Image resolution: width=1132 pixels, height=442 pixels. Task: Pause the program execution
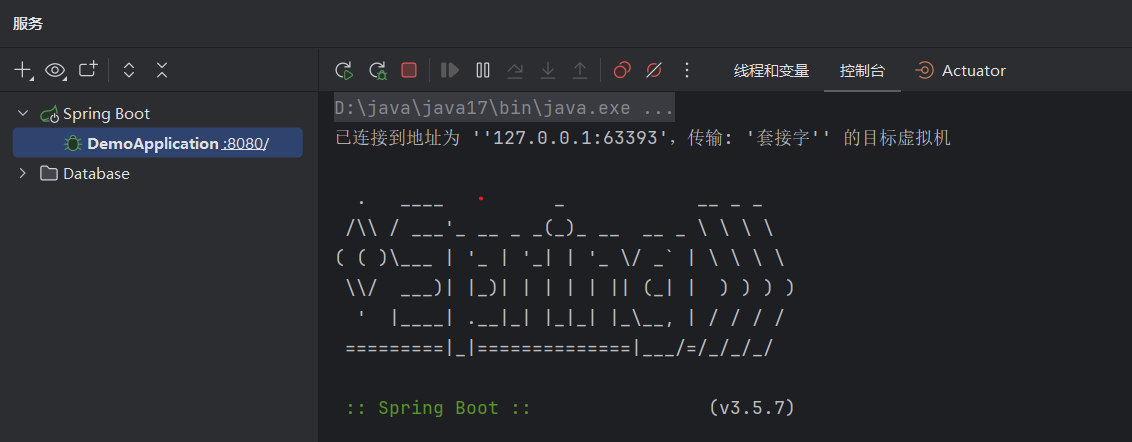(x=483, y=70)
